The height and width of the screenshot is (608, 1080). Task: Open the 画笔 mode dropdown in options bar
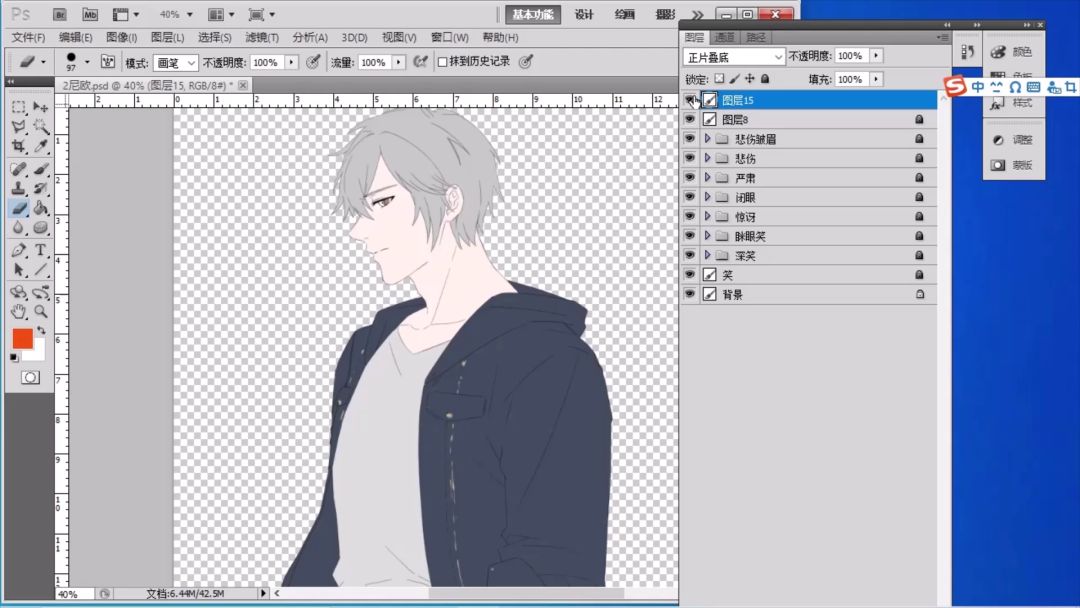[x=176, y=62]
